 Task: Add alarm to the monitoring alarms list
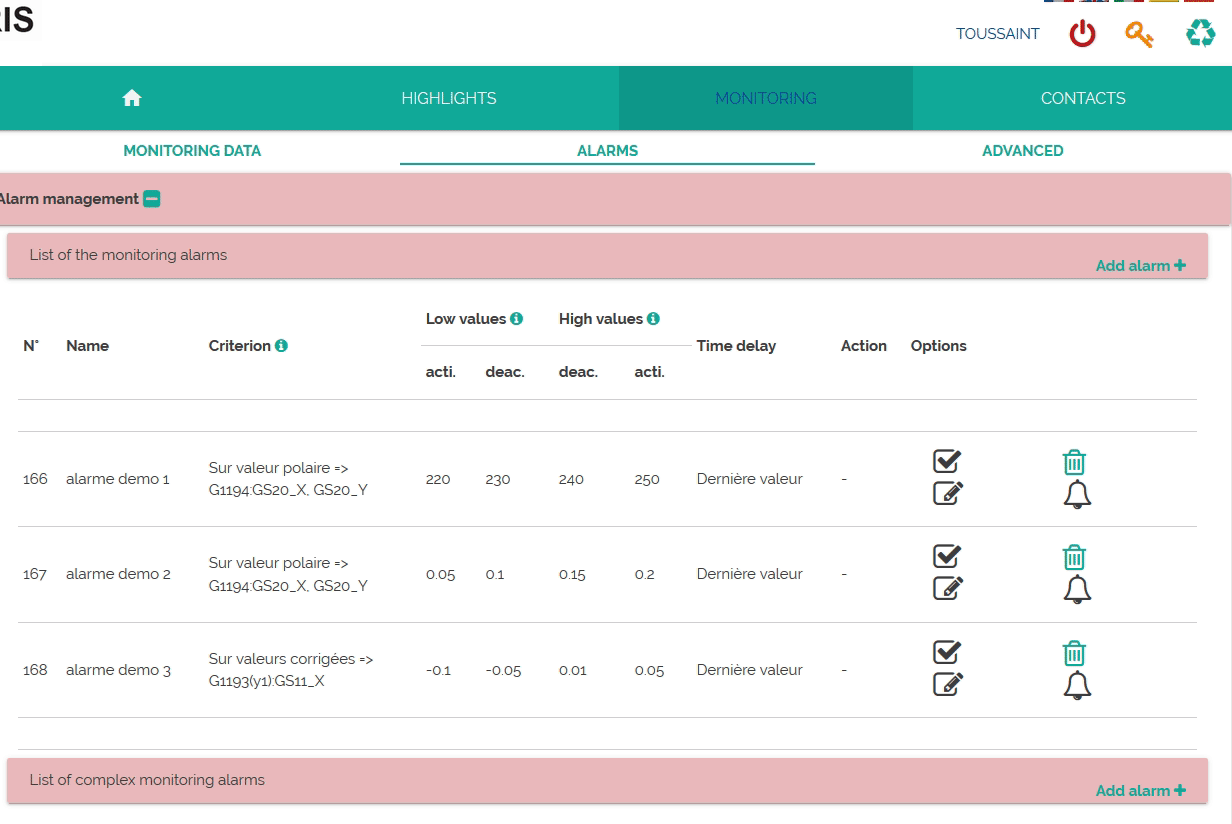point(1140,266)
